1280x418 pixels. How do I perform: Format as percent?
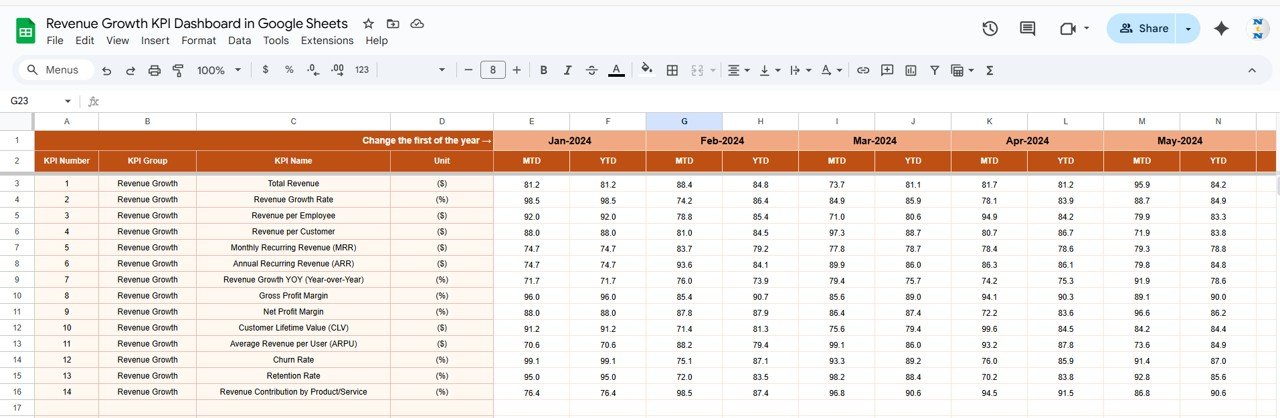289,70
